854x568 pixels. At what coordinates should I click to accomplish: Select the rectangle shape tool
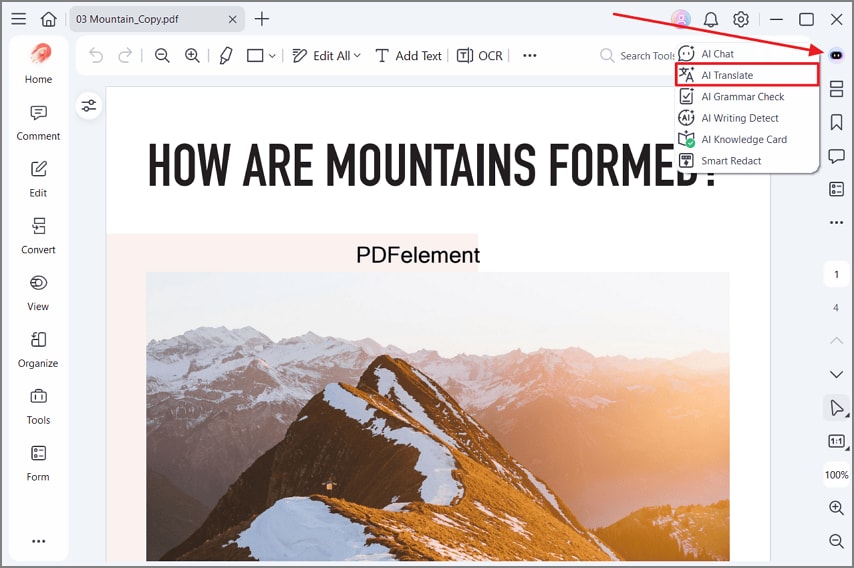point(255,56)
